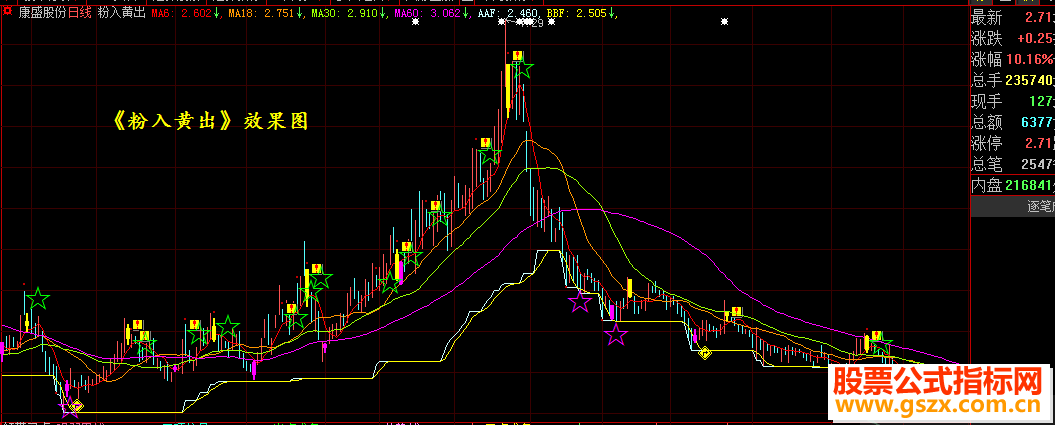Click the red gear icon beside 康盛股份
1055x425 pixels.
(x=7, y=12)
